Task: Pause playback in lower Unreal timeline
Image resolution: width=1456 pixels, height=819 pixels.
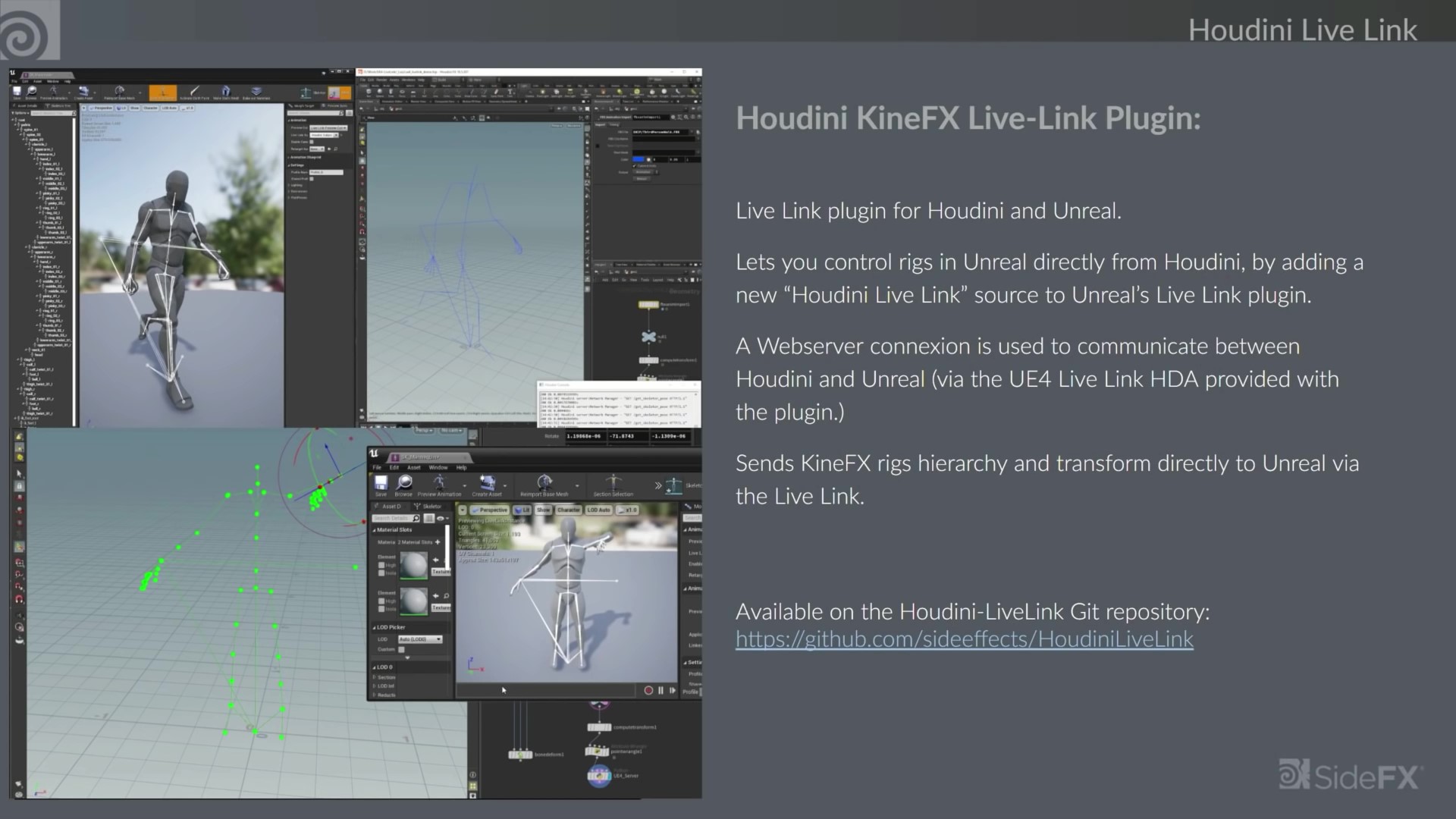Action: click(x=661, y=691)
